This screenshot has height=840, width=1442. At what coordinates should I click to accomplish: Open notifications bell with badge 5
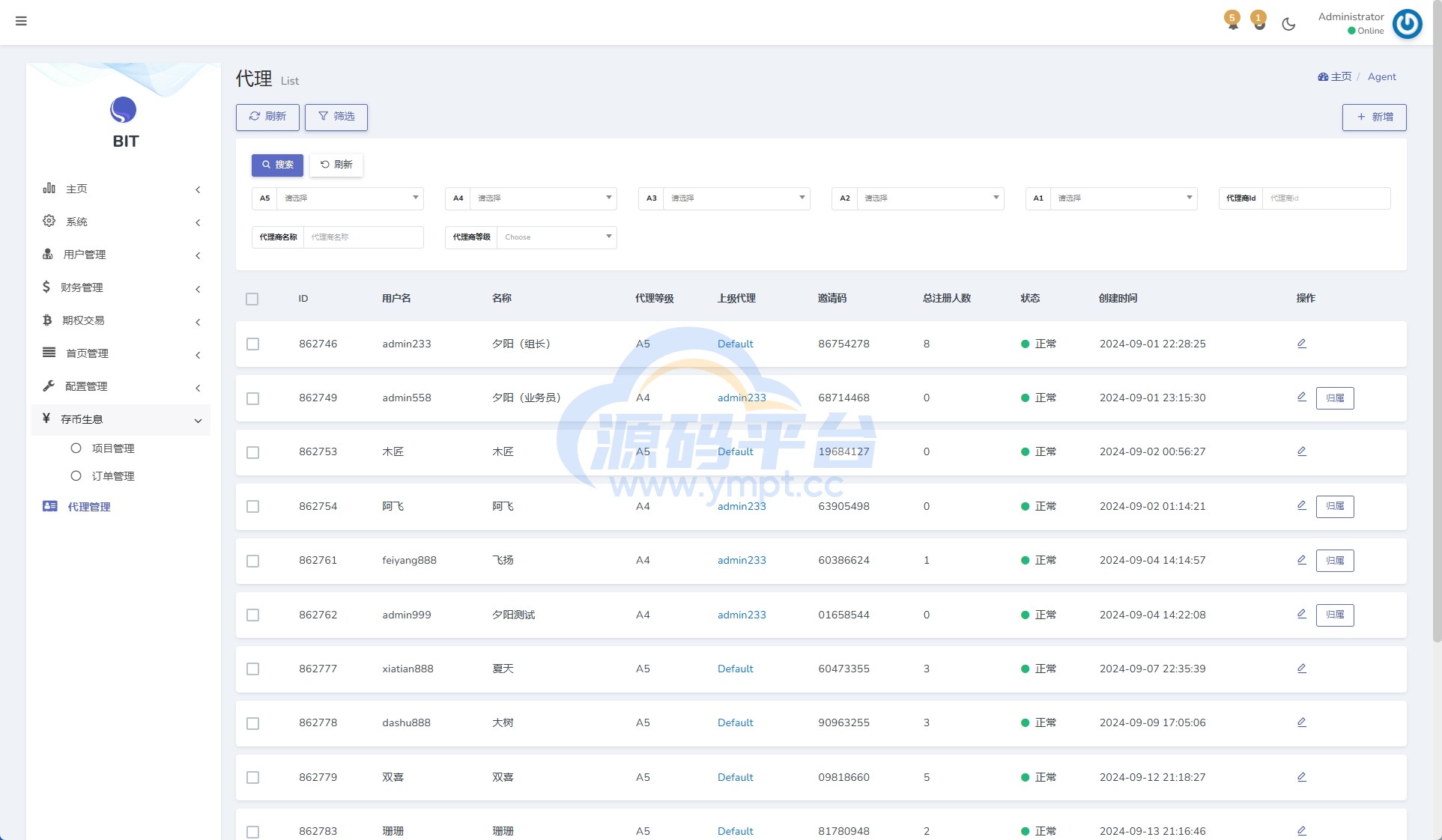pyautogui.click(x=1232, y=21)
